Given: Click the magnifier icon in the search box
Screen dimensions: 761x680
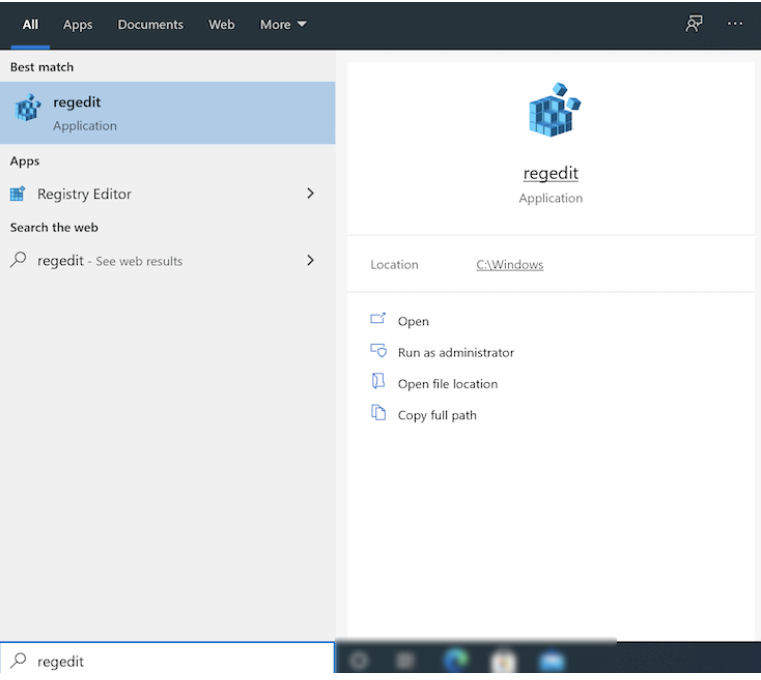Looking at the screenshot, I should [18, 660].
